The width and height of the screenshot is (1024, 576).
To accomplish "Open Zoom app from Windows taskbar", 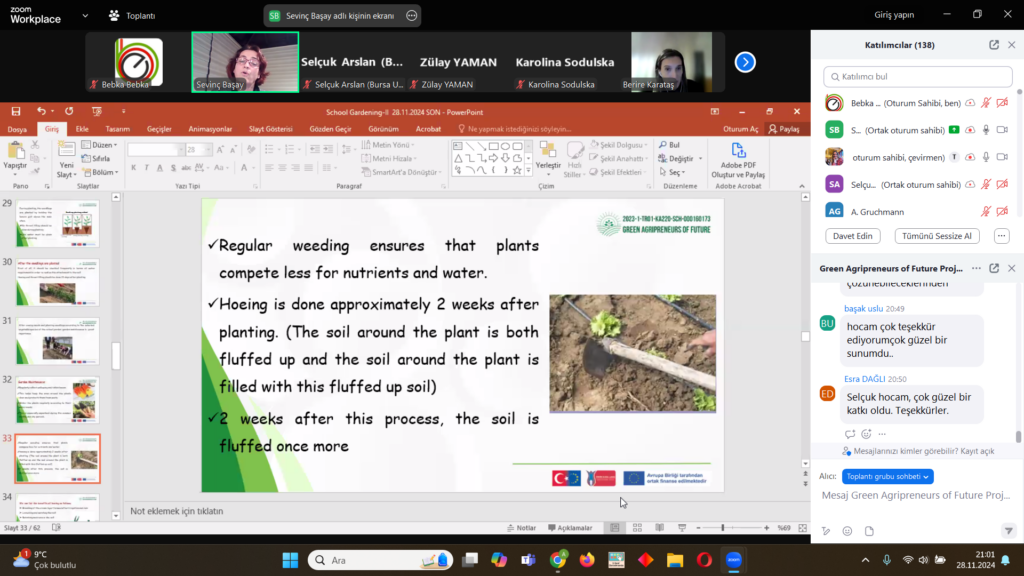I will click(733, 559).
